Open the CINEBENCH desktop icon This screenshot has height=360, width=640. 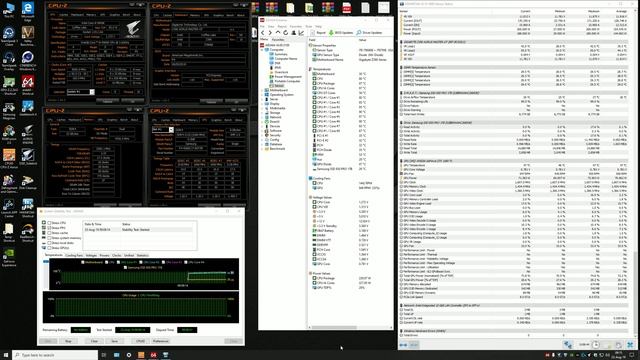27,61
